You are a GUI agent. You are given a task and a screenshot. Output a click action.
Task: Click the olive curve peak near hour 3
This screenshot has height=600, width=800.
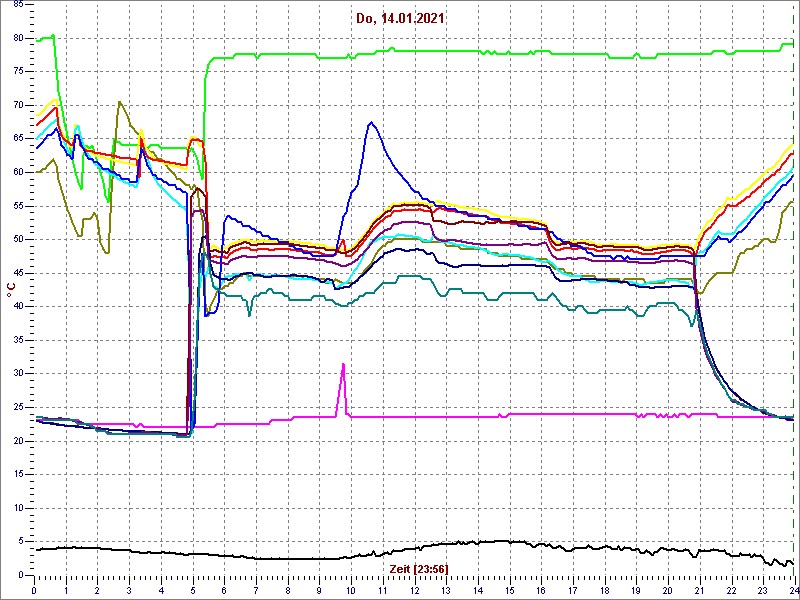click(119, 102)
